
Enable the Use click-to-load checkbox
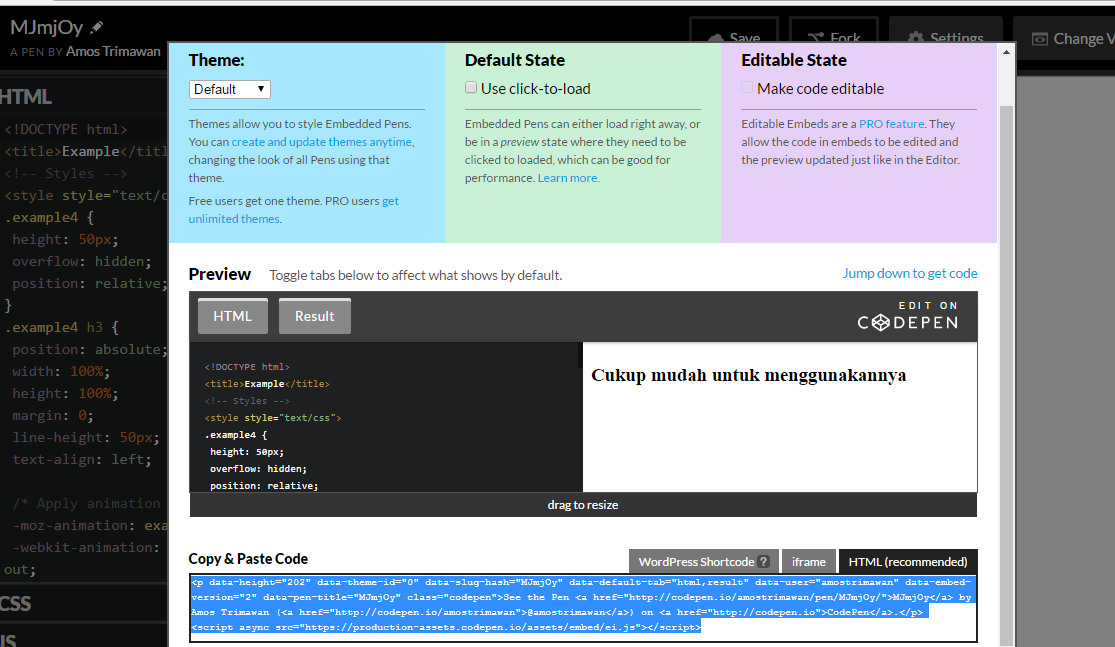click(x=471, y=87)
